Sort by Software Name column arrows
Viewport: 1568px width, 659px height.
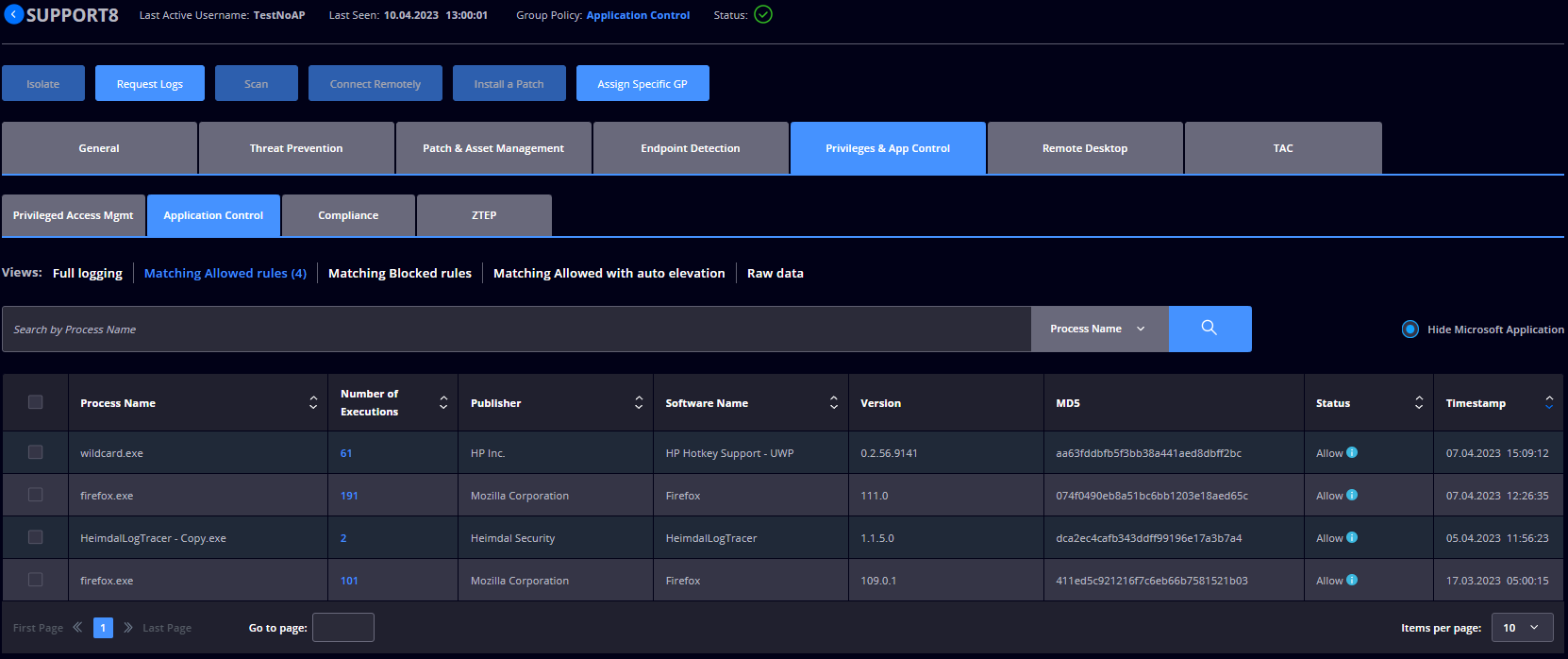[834, 402]
